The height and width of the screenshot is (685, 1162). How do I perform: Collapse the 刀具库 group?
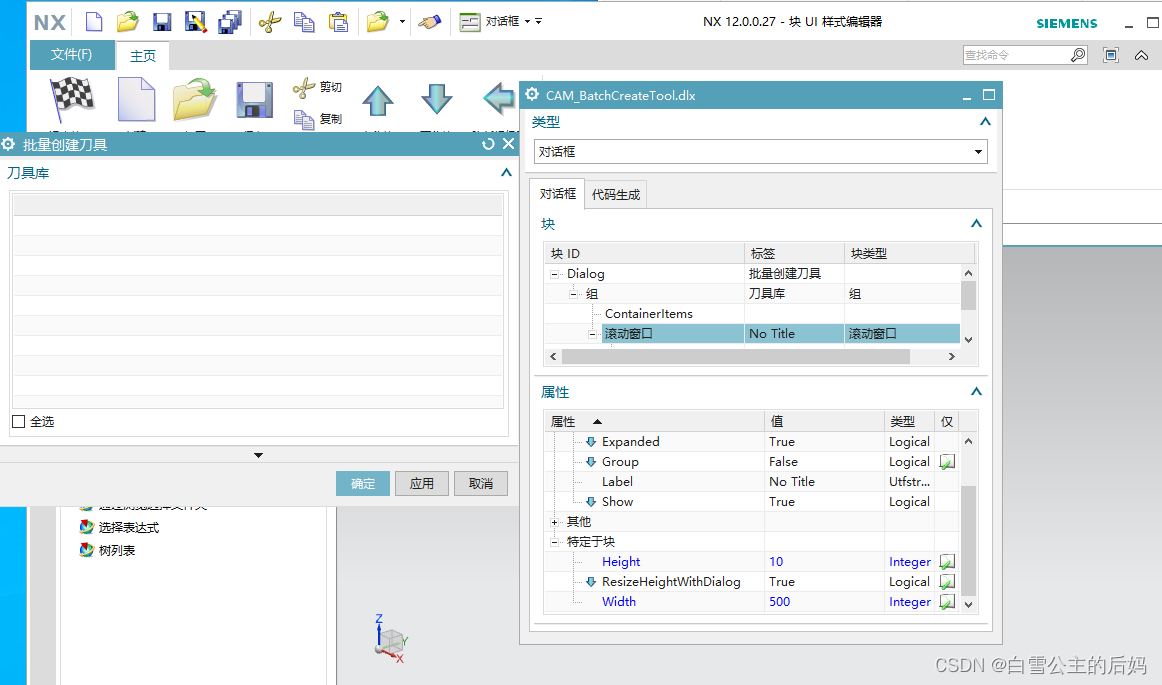click(506, 173)
